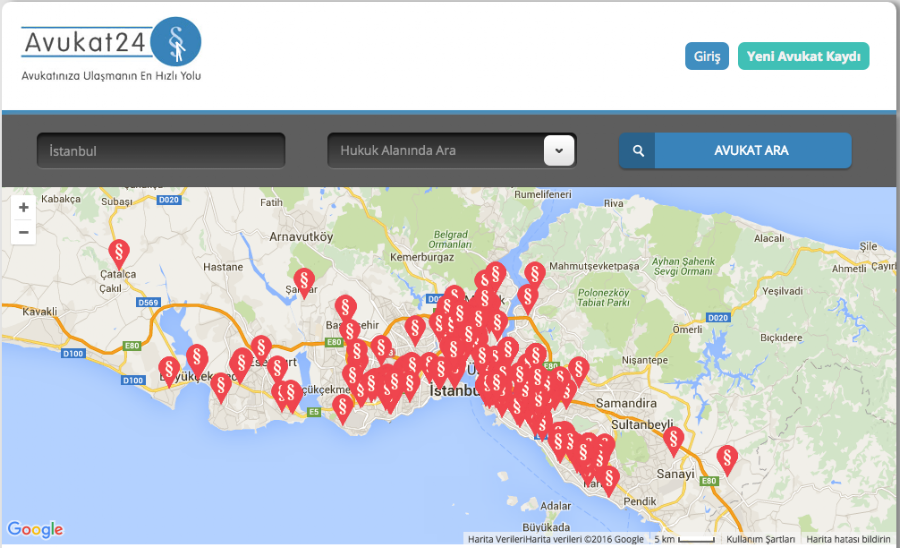Select the lawyer pin above Başakşehir
900x548 pixels.
pos(346,308)
